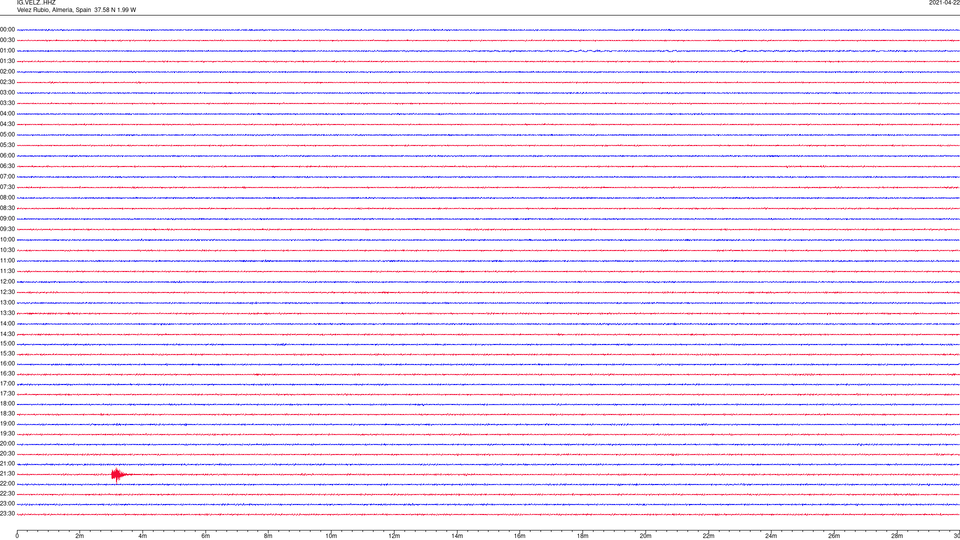Click the 2m tick label on the time axis
Screen dimensions: 960x540
point(80,536)
